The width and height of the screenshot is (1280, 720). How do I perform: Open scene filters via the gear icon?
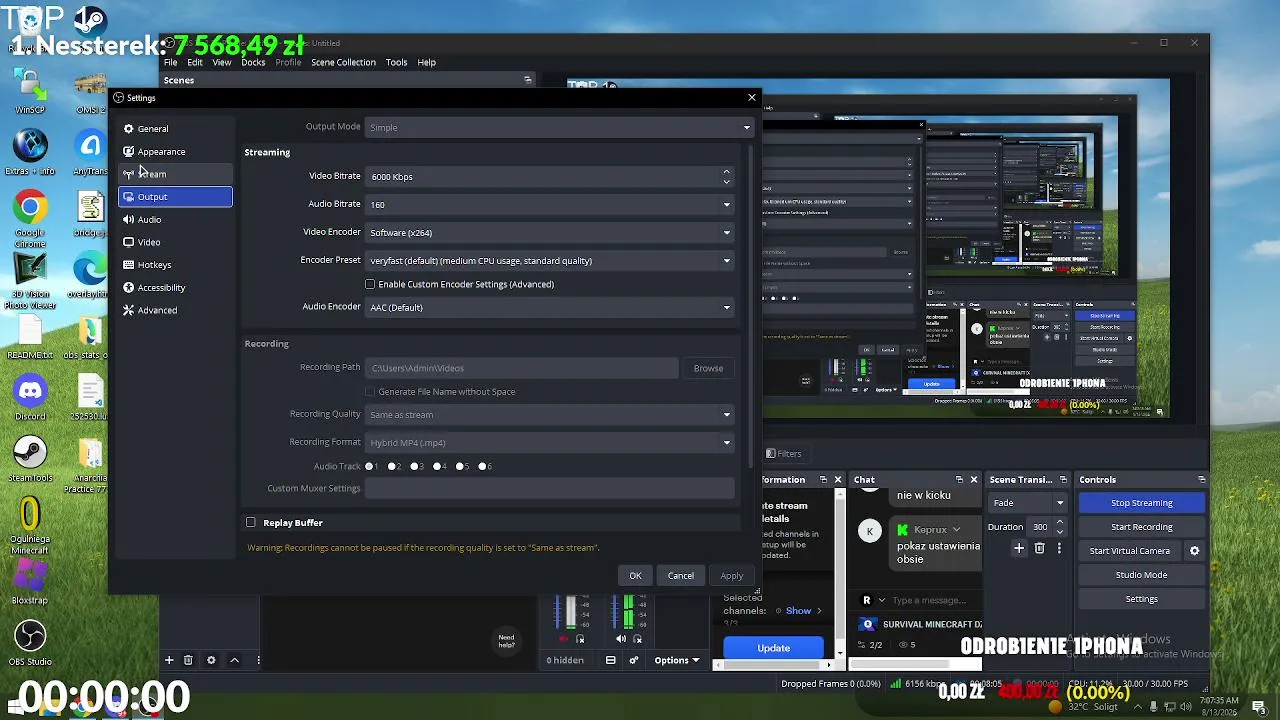pos(211,660)
